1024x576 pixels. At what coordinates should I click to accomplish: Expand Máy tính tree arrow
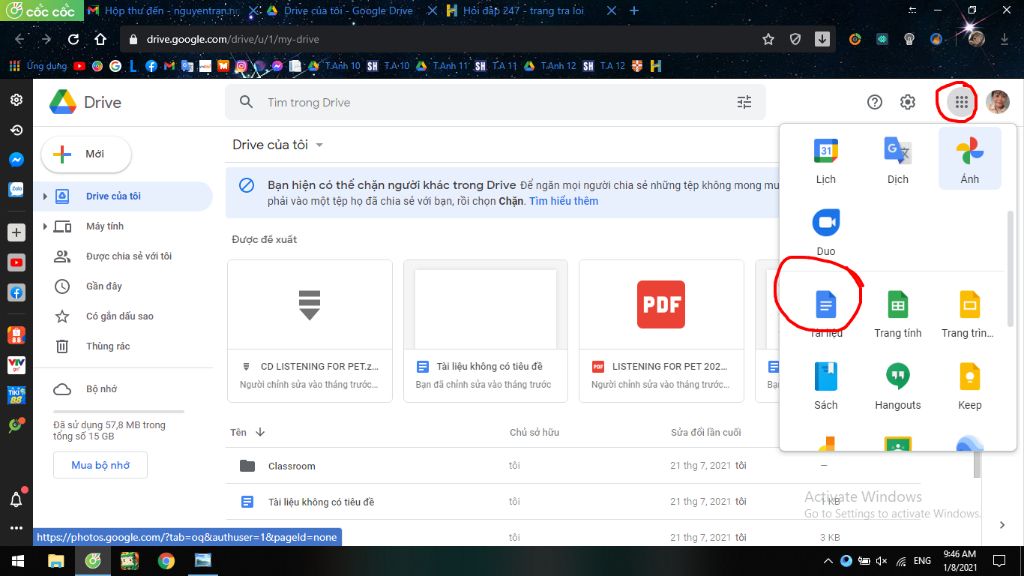coord(44,226)
